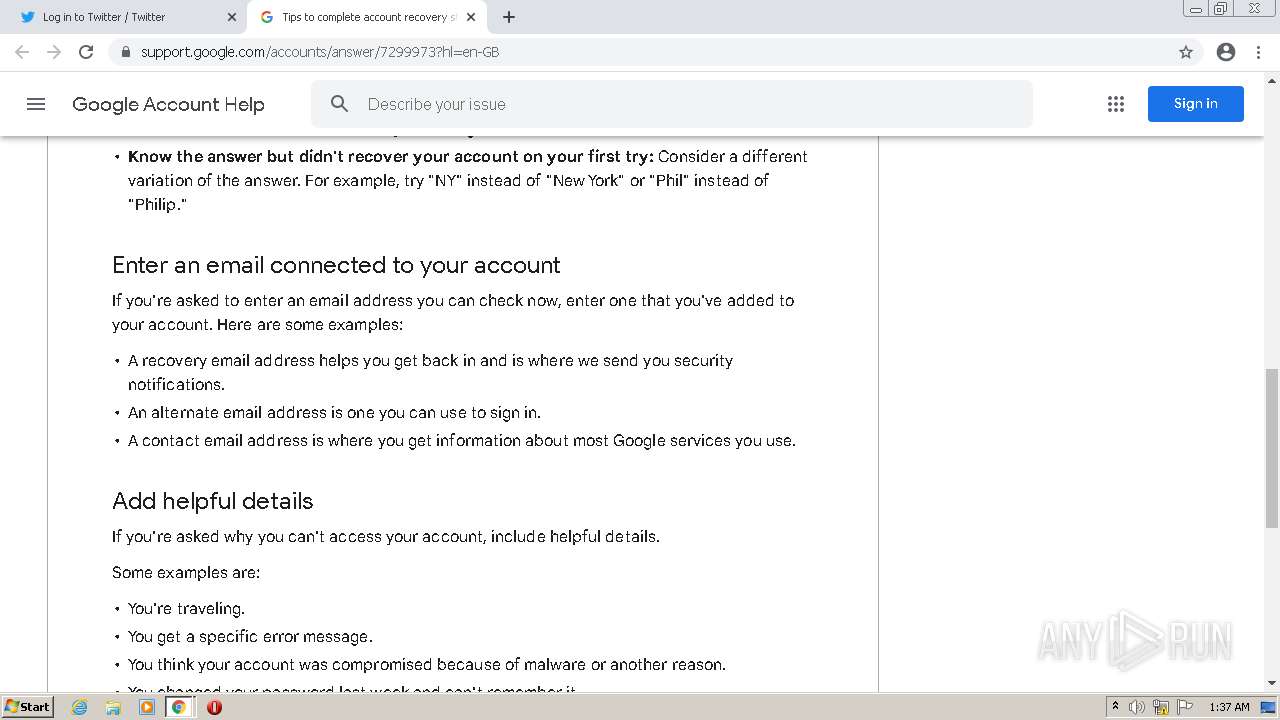1280x720 pixels.
Task: View site security lock information
Action: (125, 52)
